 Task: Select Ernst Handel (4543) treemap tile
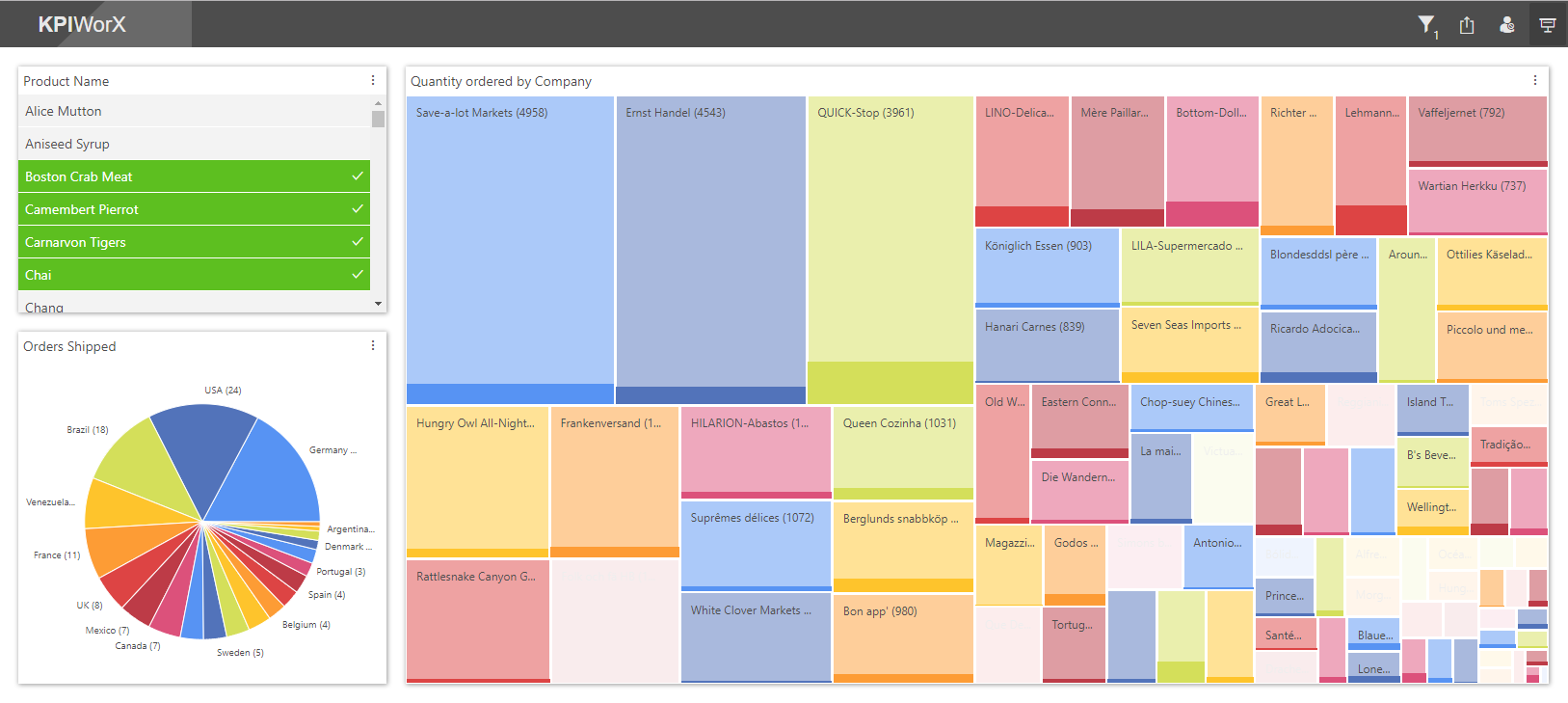(x=711, y=250)
